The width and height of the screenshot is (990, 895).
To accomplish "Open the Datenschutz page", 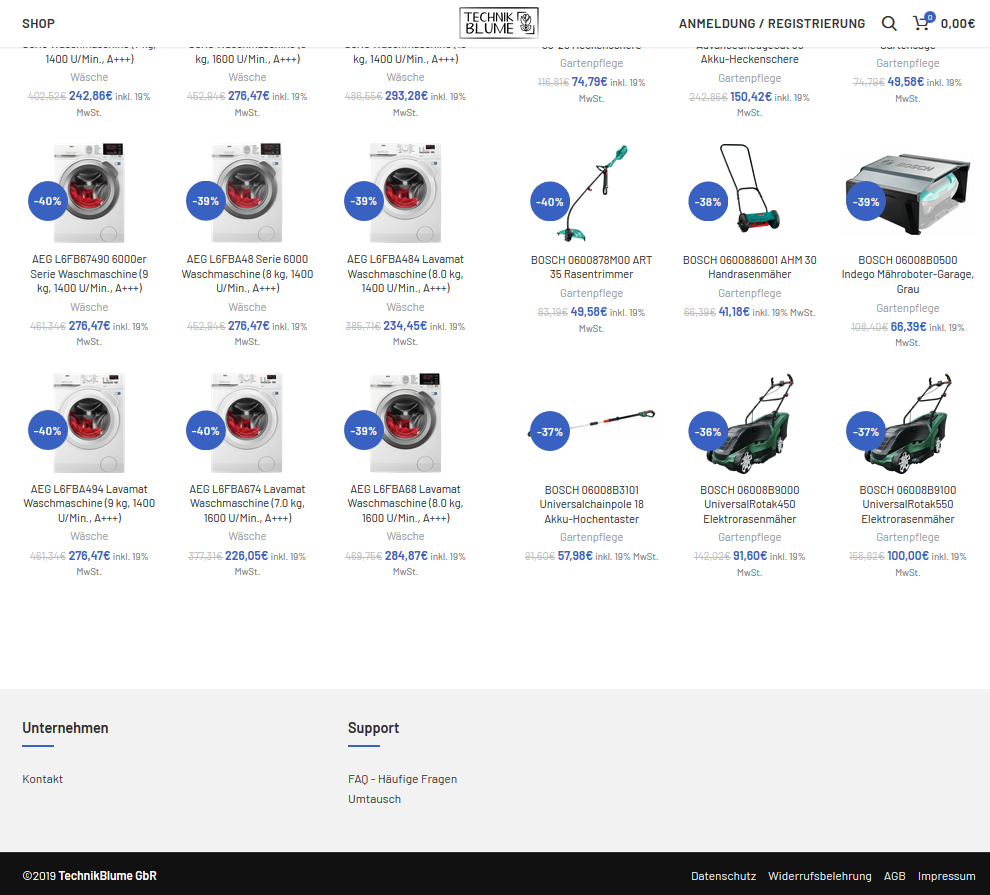I will click(724, 876).
